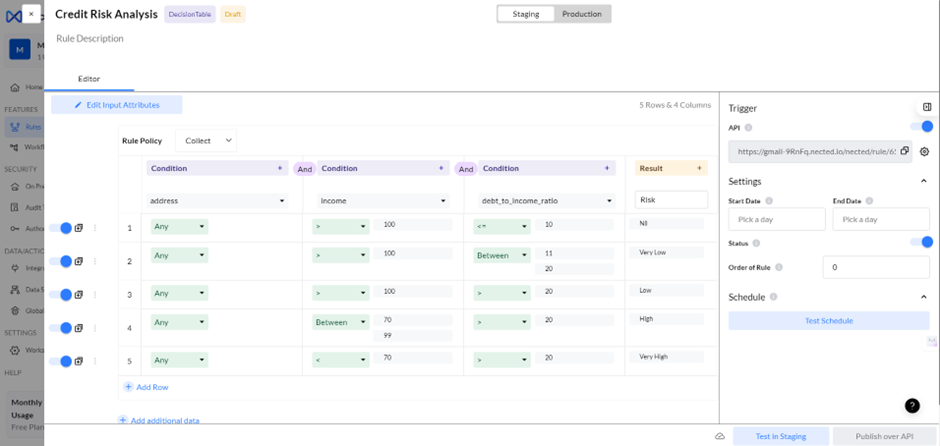940x446 pixels.
Task: Disable row 3 with its toggle
Action: point(61,294)
